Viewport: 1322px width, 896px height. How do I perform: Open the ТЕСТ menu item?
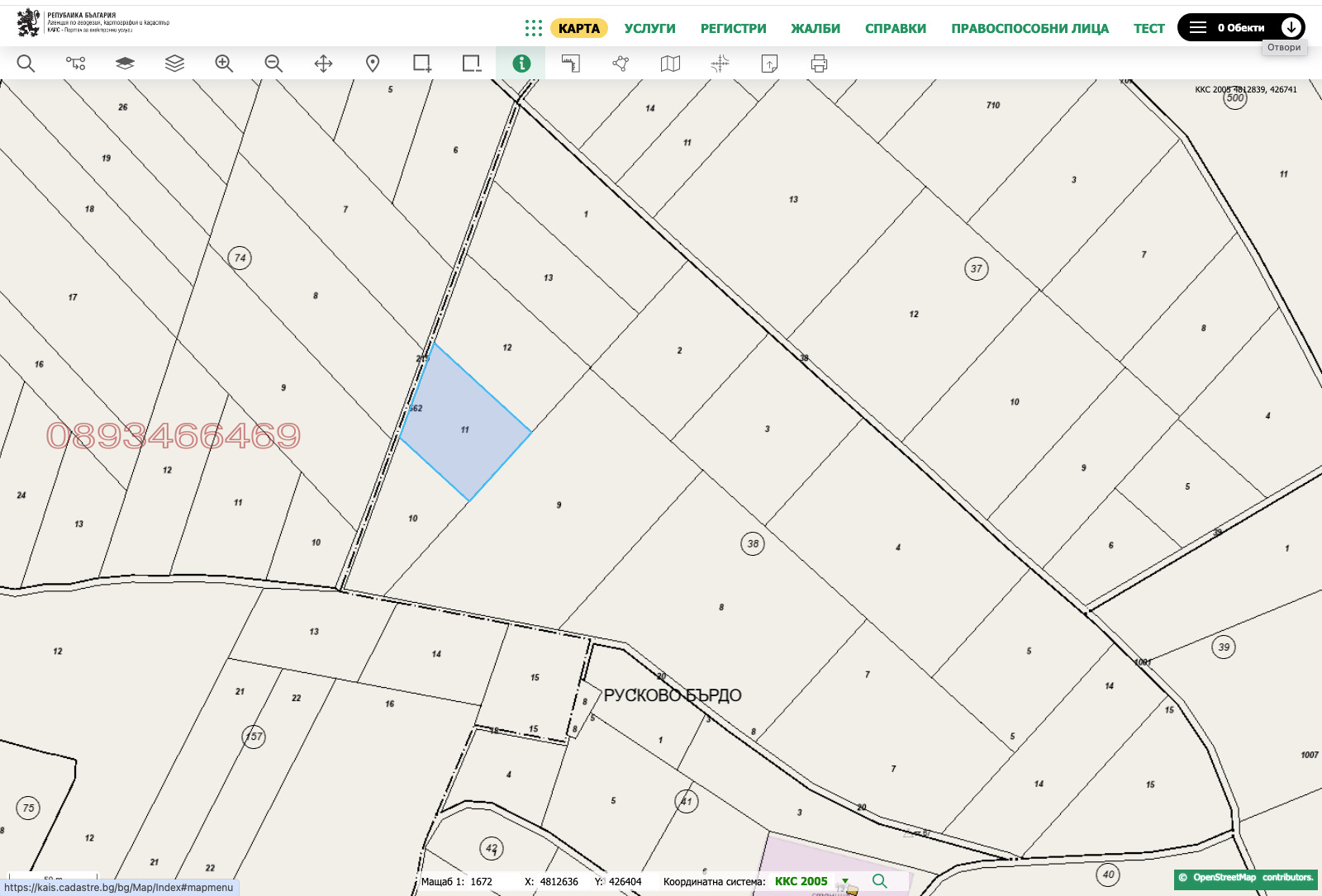coord(1149,28)
